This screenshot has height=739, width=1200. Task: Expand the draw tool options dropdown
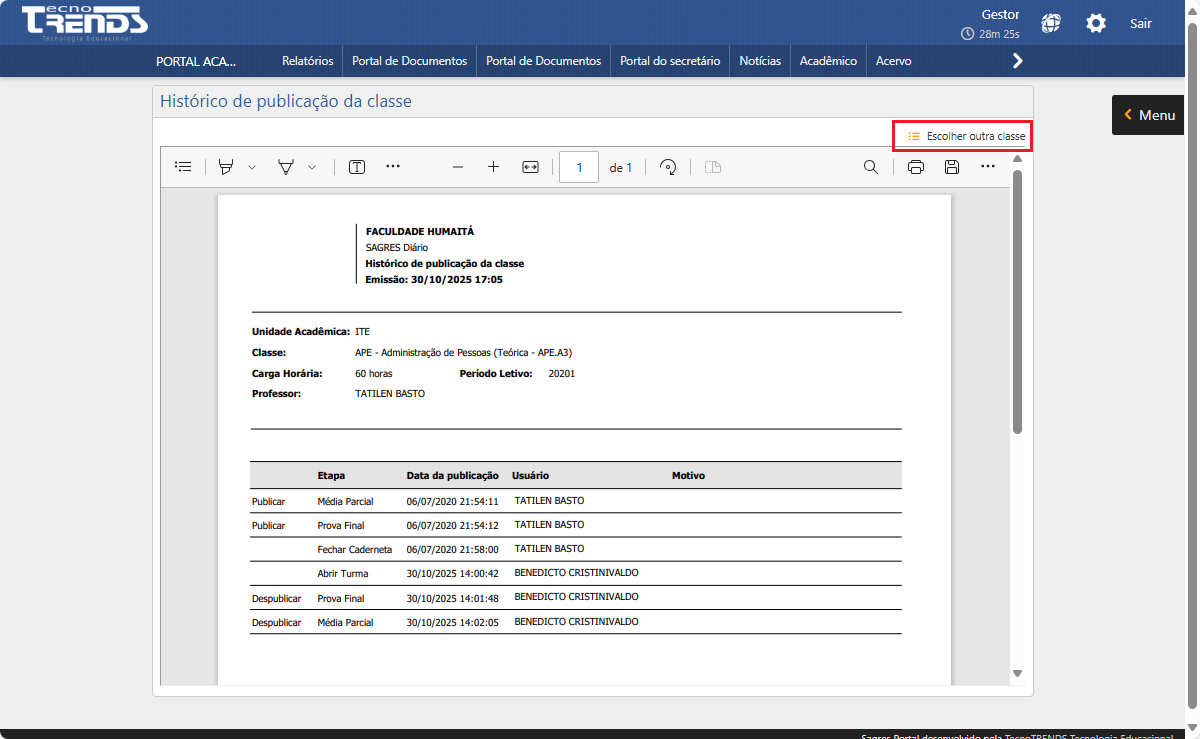point(312,167)
